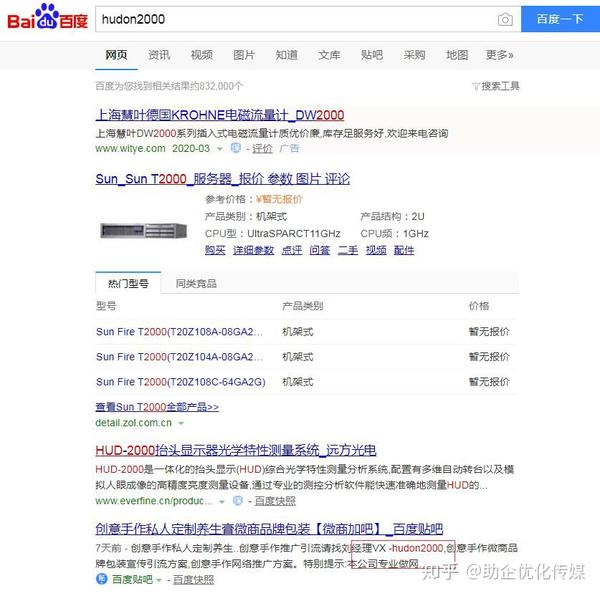Open the 二手 link
Viewport: 600px width, 596px height.
click(348, 250)
